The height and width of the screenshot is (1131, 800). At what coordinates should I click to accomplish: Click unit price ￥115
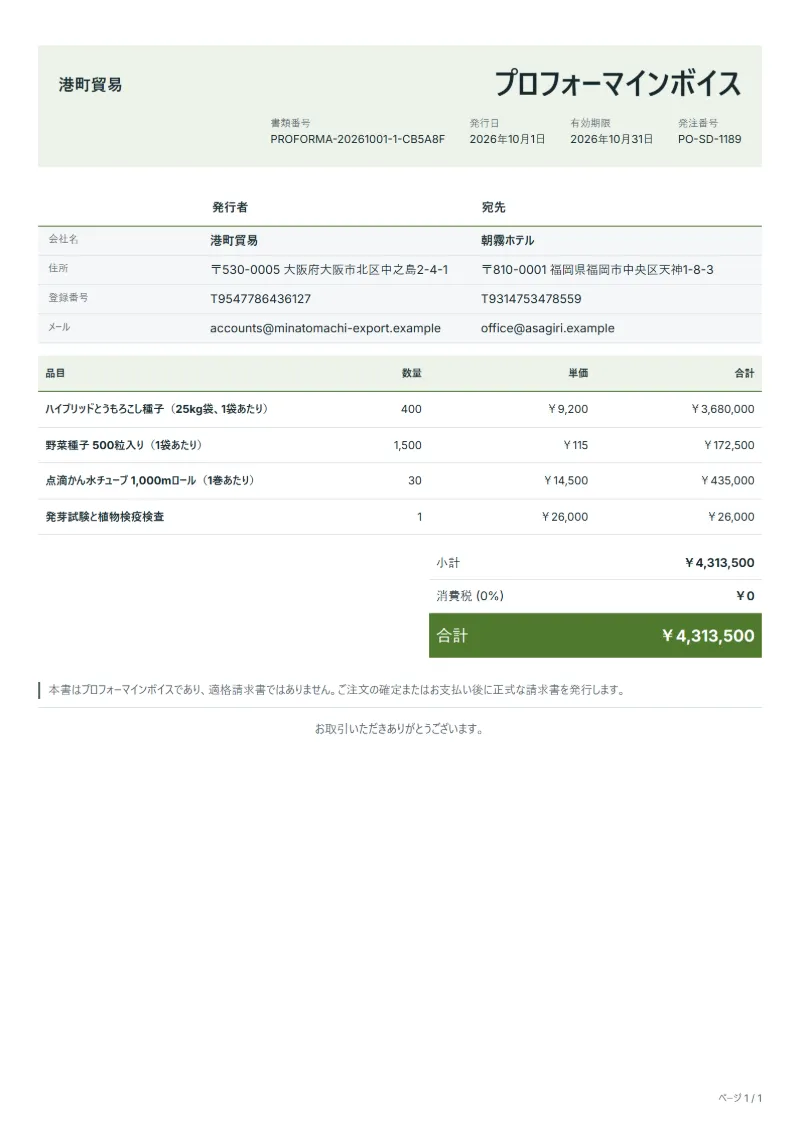click(575, 446)
